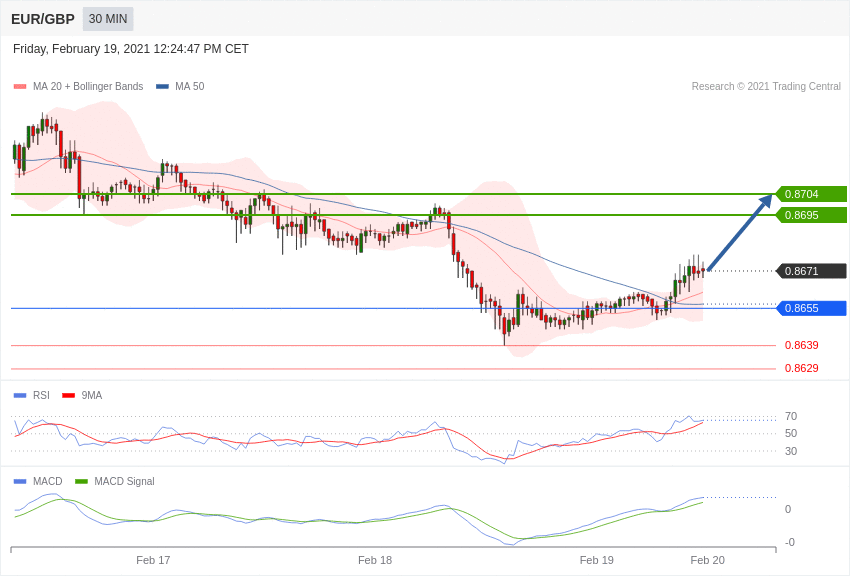Click the RSI 50 level label

click(x=791, y=433)
